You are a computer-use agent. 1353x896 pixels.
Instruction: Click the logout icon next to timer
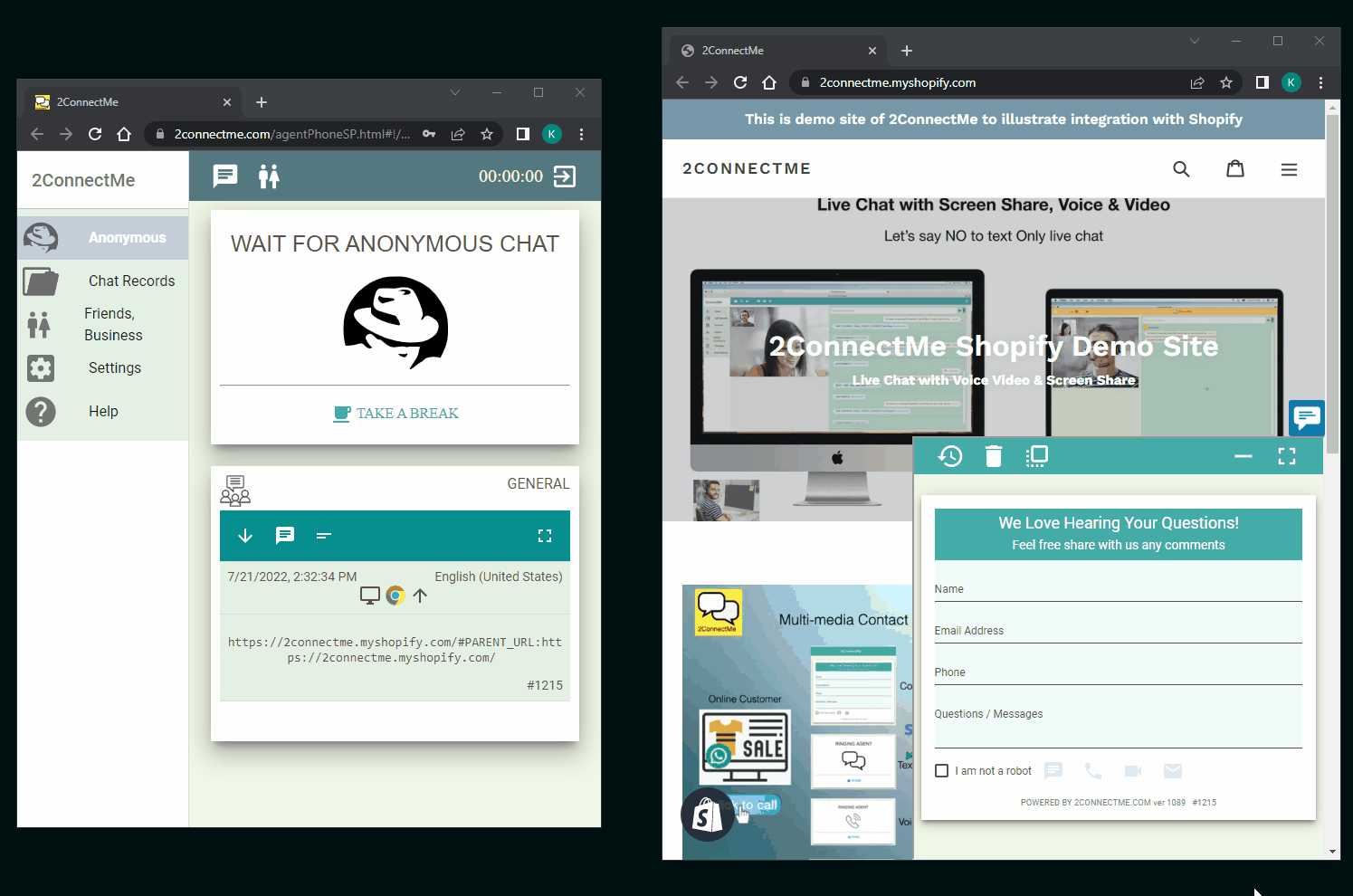[565, 176]
